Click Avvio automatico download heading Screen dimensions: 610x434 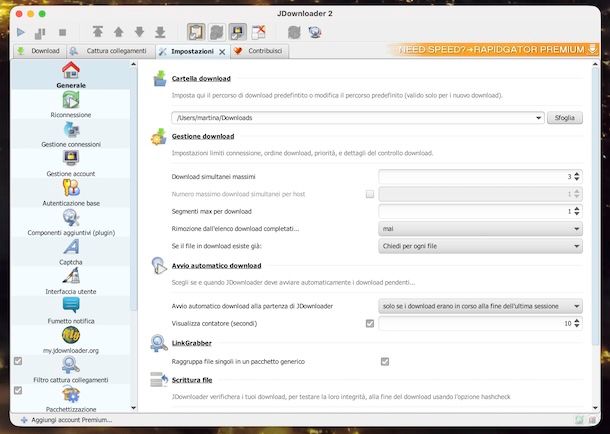(216, 266)
